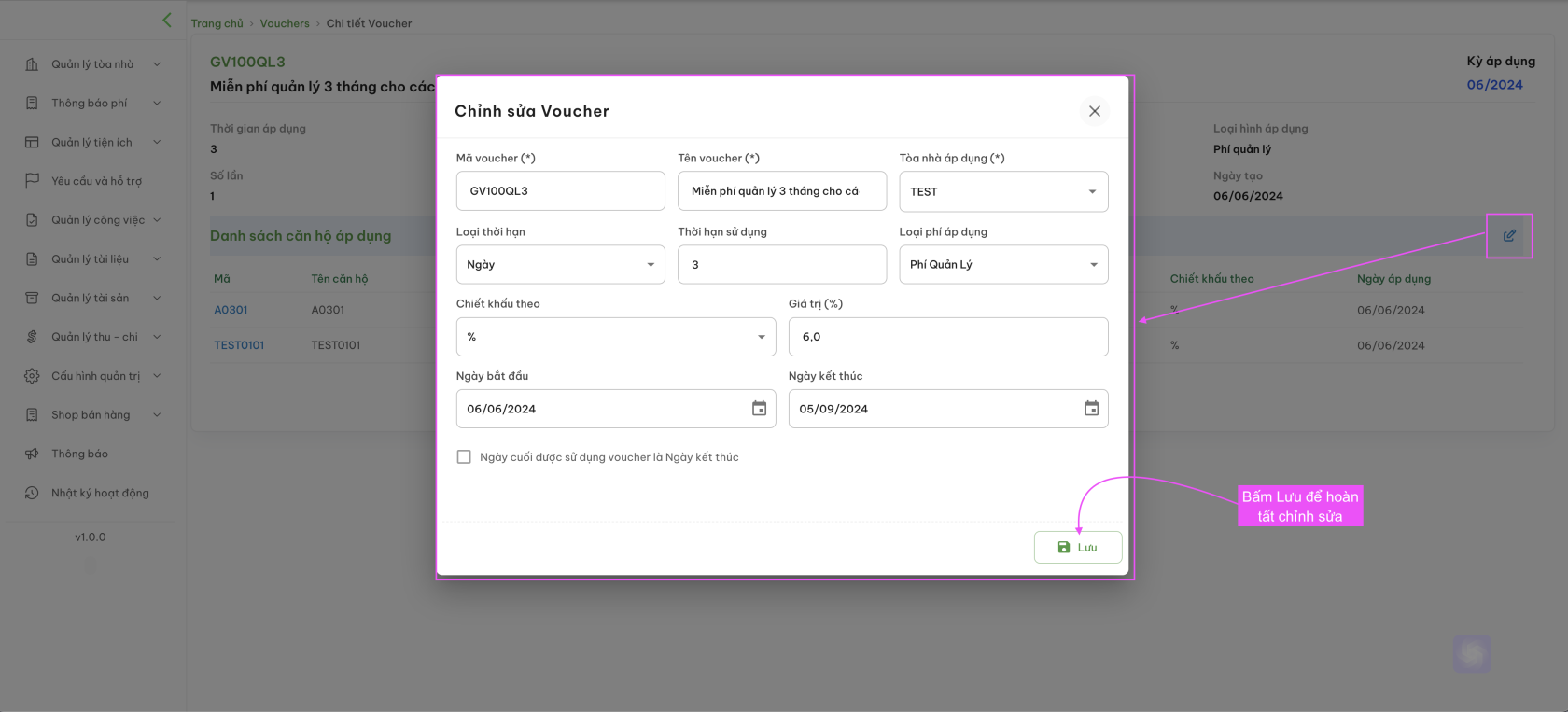The image size is (1568, 712).
Task: Expand the Quản lý tiện ích menu chevron
Action: [x=157, y=142]
